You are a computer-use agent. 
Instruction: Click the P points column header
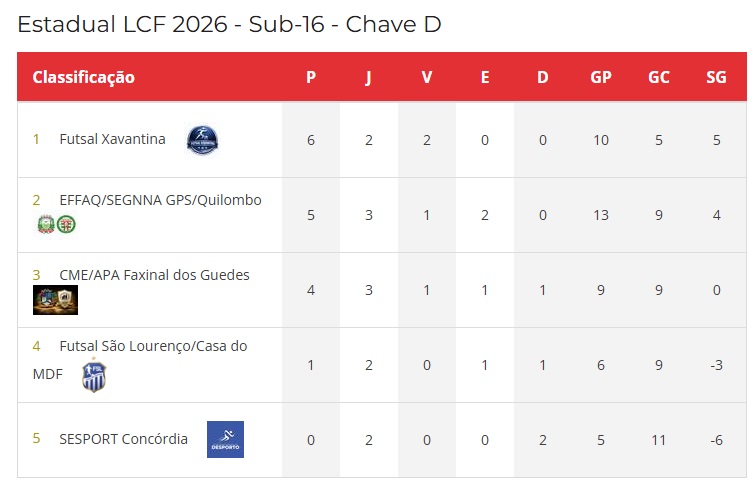coord(311,77)
